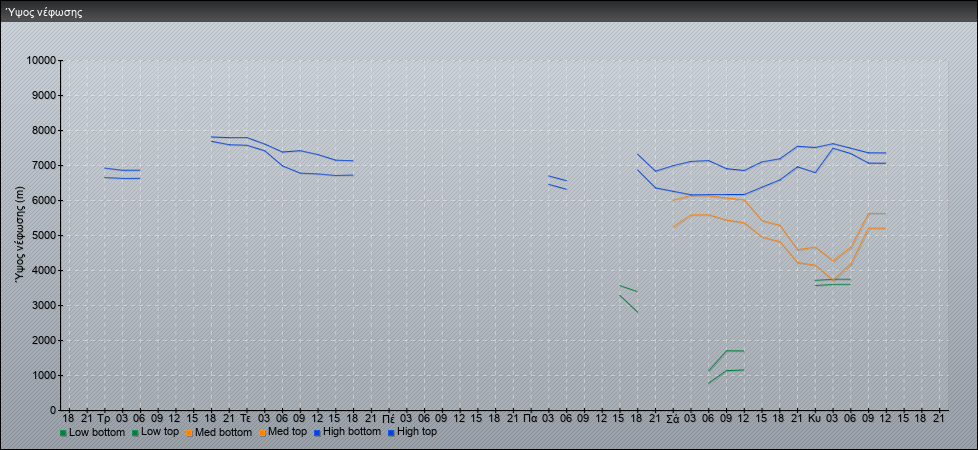Click the 10000 label on the y-axis
This screenshot has width=978, height=450.
point(41,61)
